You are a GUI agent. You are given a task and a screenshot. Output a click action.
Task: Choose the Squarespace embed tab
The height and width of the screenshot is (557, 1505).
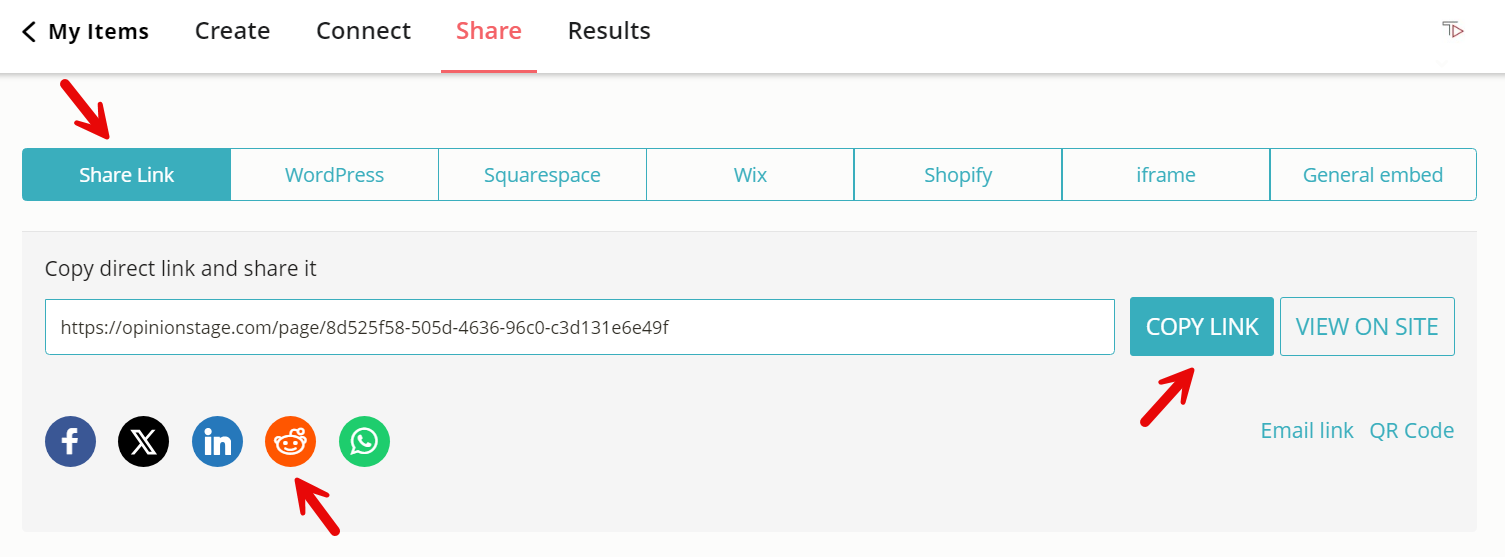[542, 175]
